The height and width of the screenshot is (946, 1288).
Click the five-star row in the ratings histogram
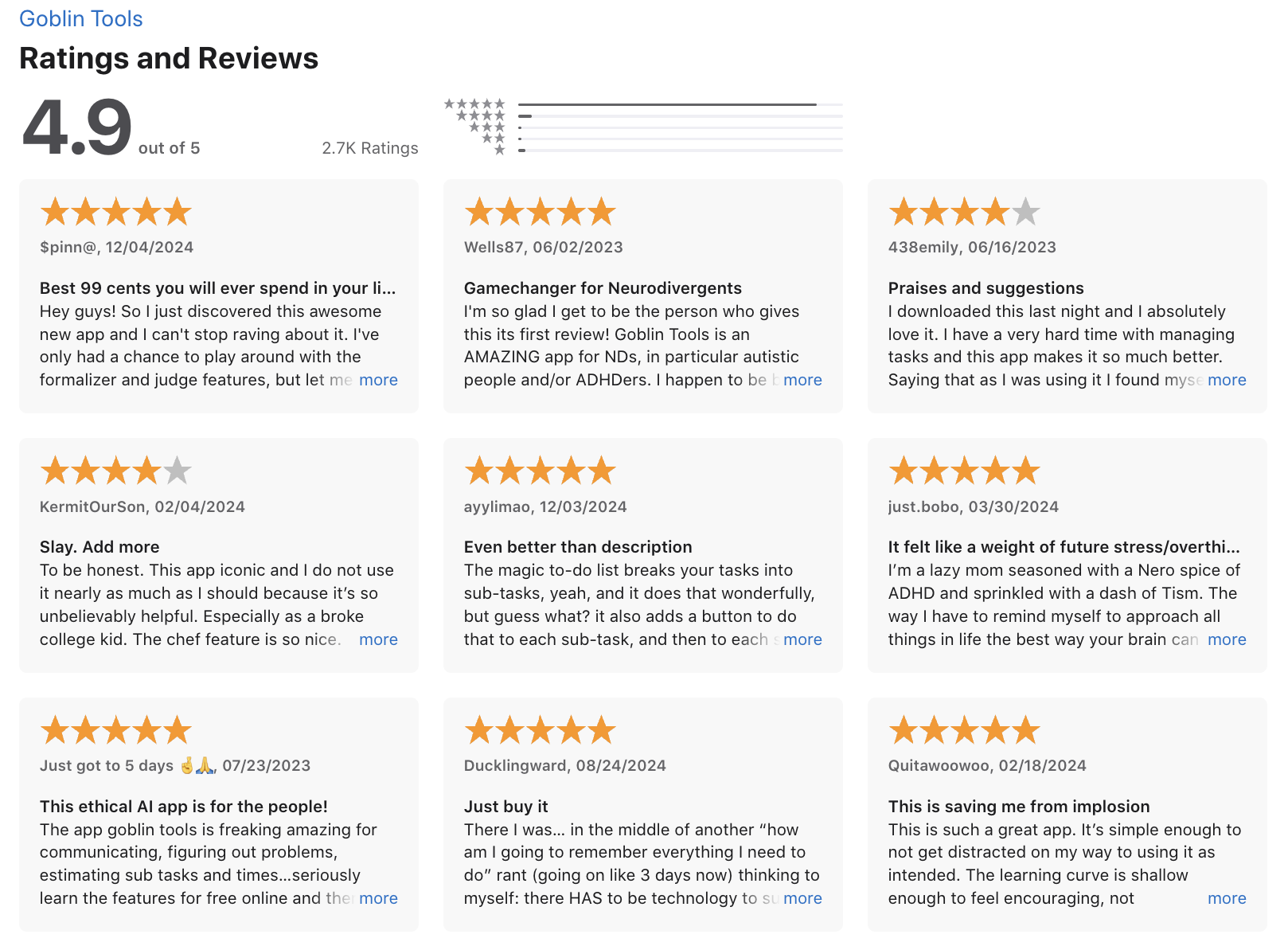click(475, 104)
